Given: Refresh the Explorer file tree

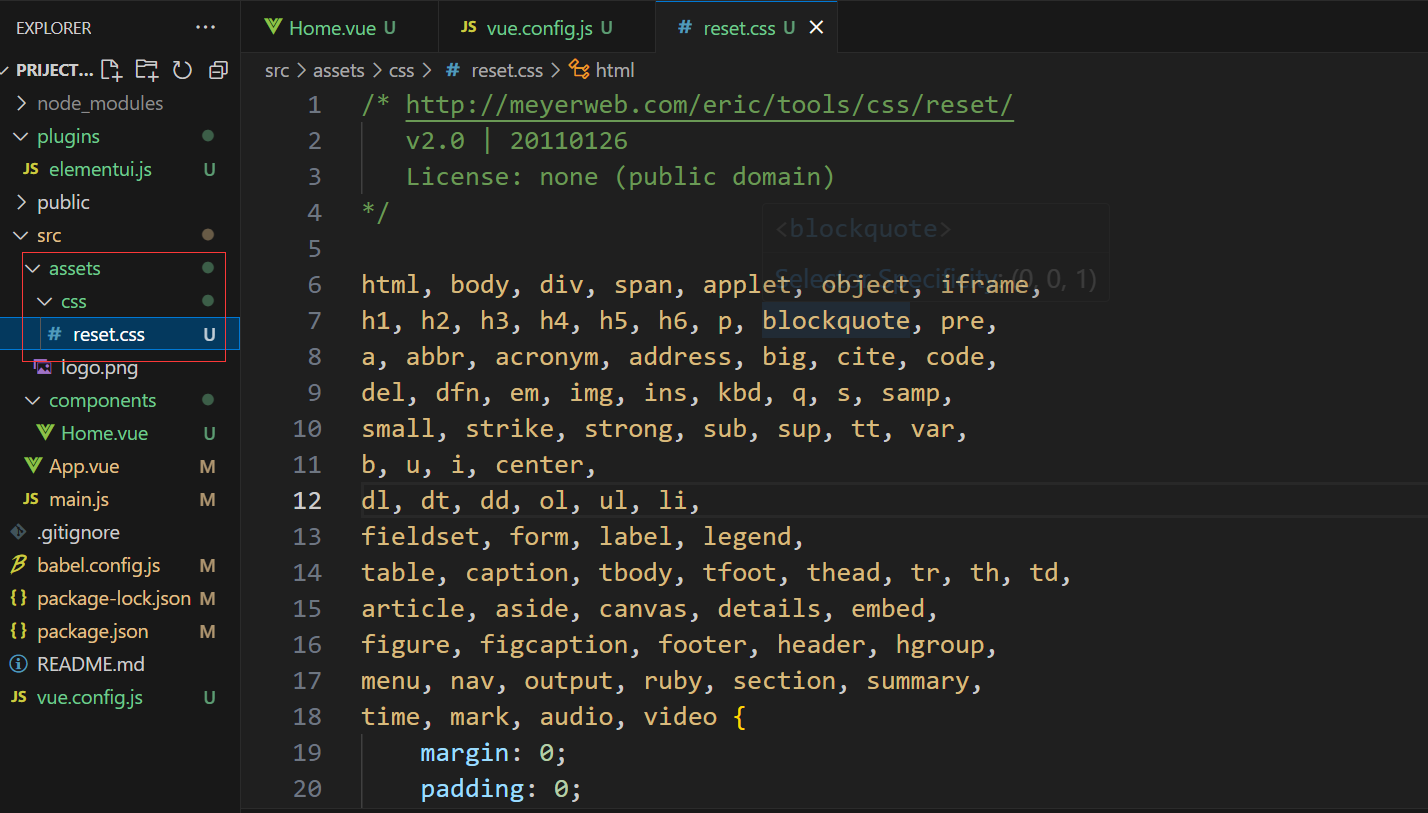Looking at the screenshot, I should pos(182,70).
